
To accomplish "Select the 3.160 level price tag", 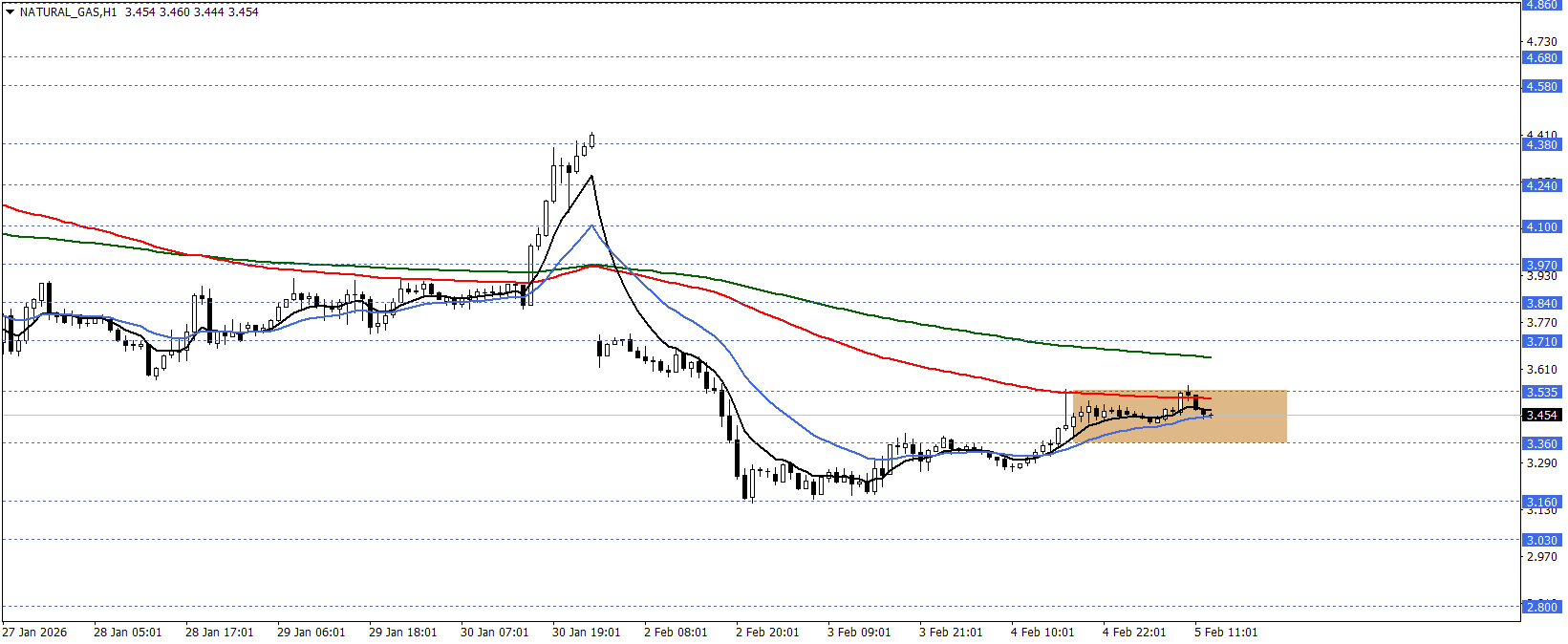I will point(1541,503).
